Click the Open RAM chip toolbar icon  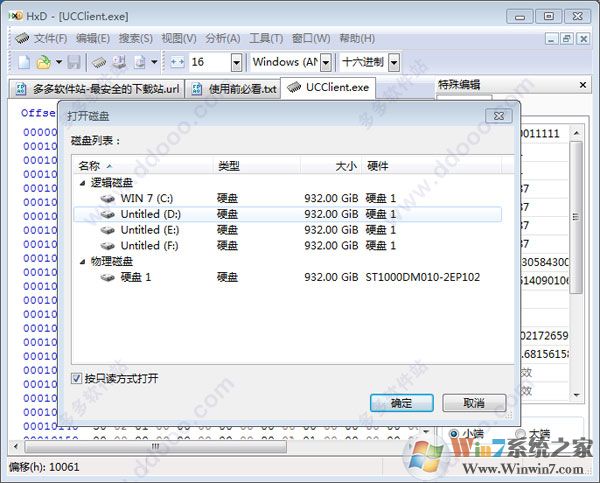pos(99,62)
